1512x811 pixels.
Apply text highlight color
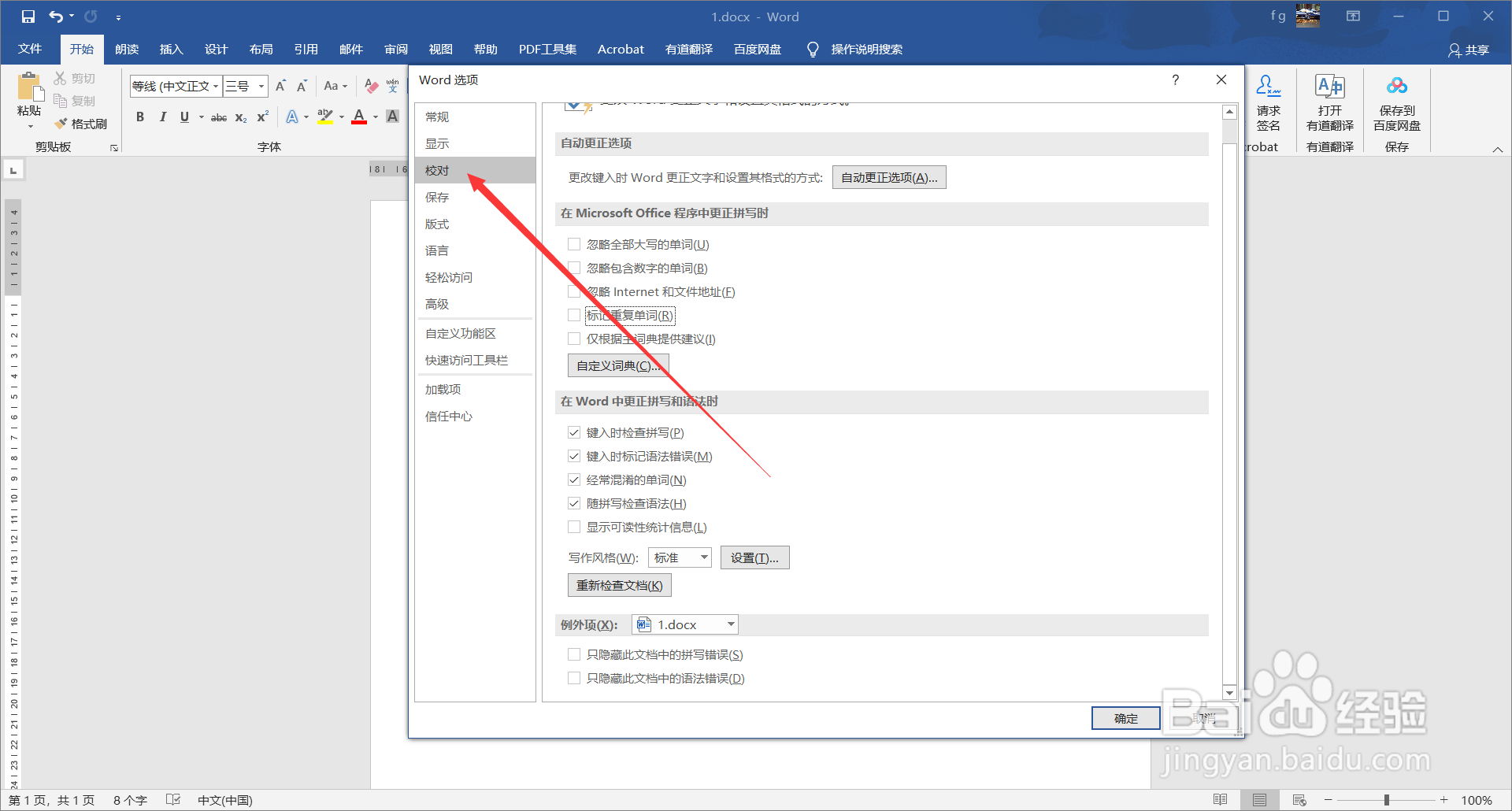(325, 117)
